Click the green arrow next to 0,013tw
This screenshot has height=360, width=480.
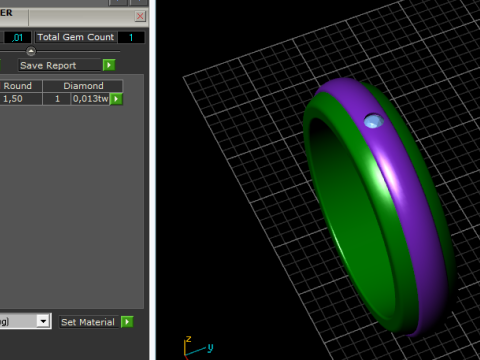tap(116, 99)
